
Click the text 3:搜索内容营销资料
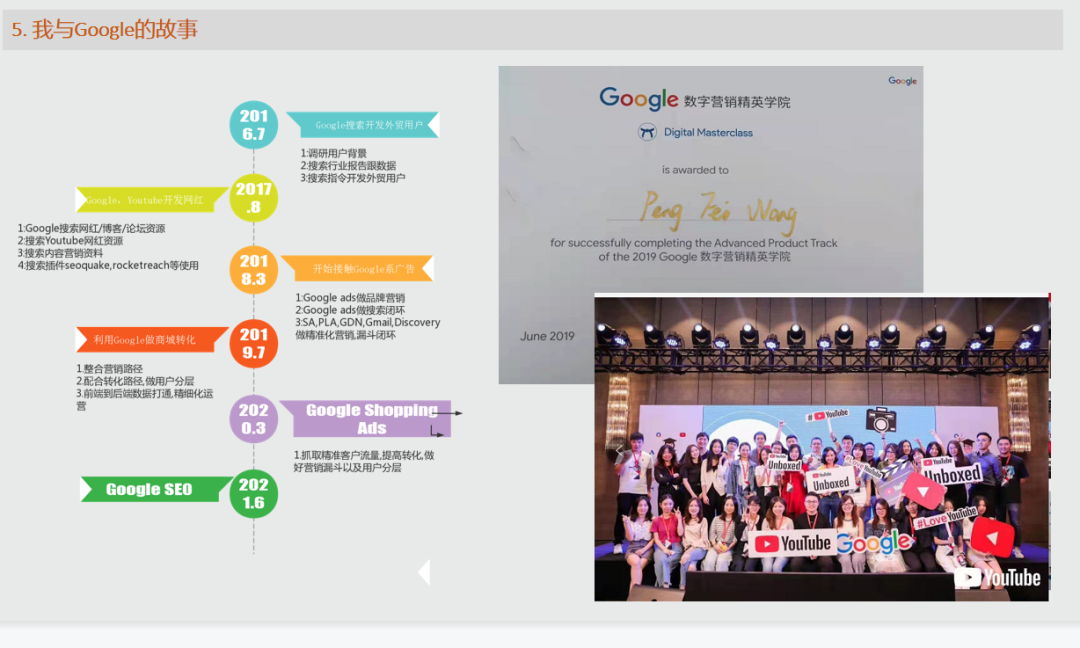point(60,253)
